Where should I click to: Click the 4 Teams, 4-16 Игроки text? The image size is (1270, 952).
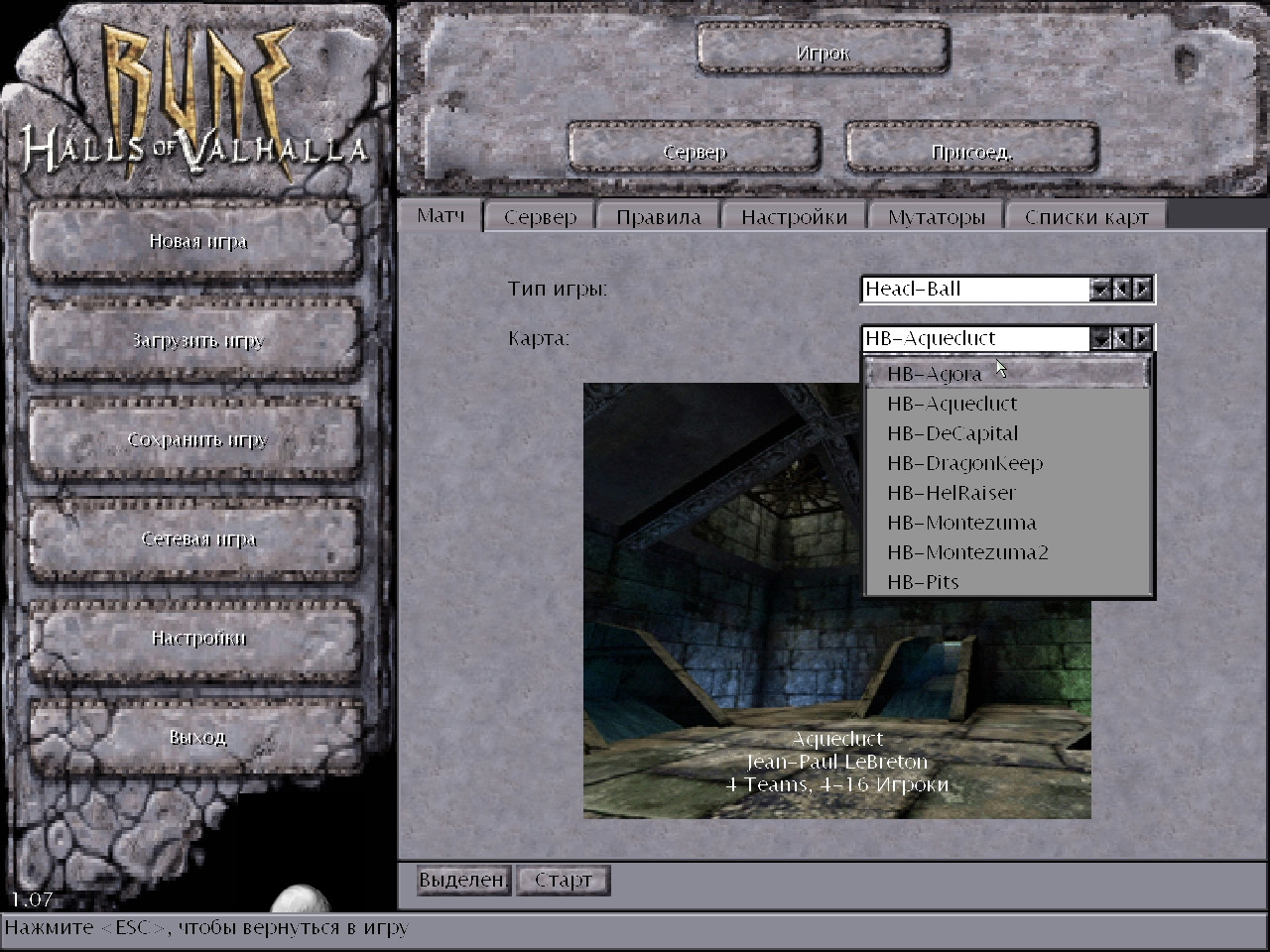pos(837,784)
